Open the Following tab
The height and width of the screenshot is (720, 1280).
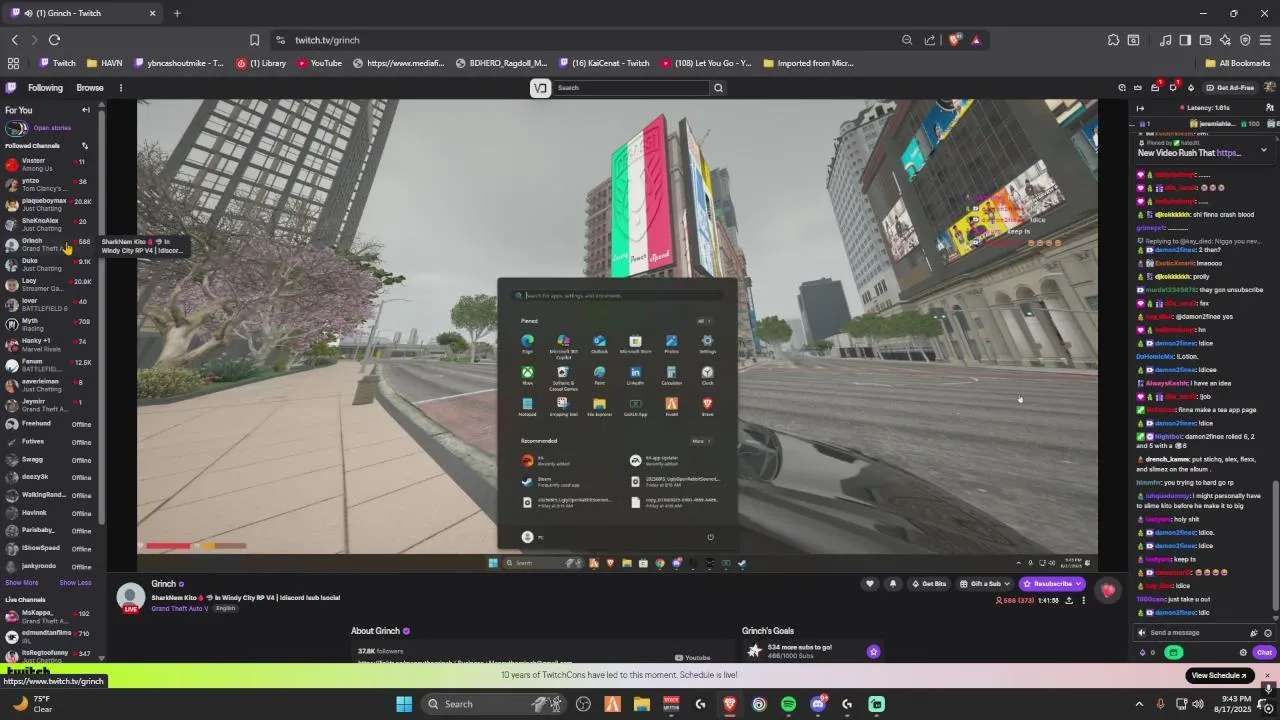(x=45, y=88)
